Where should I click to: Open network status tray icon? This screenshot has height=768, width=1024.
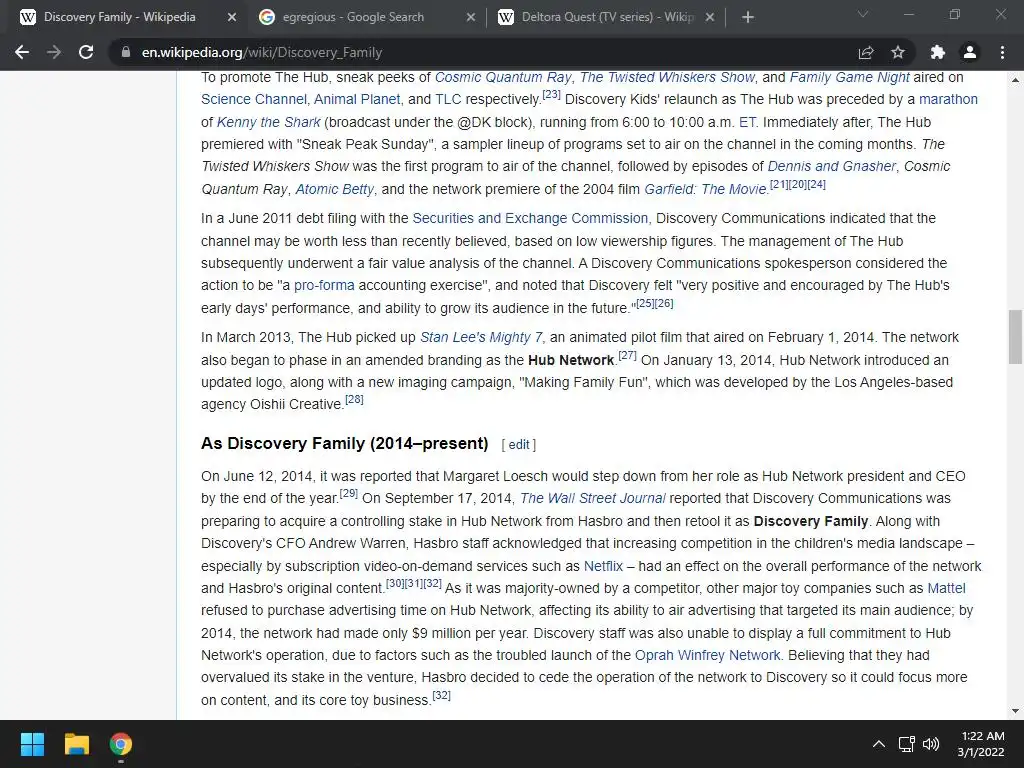(x=906, y=744)
